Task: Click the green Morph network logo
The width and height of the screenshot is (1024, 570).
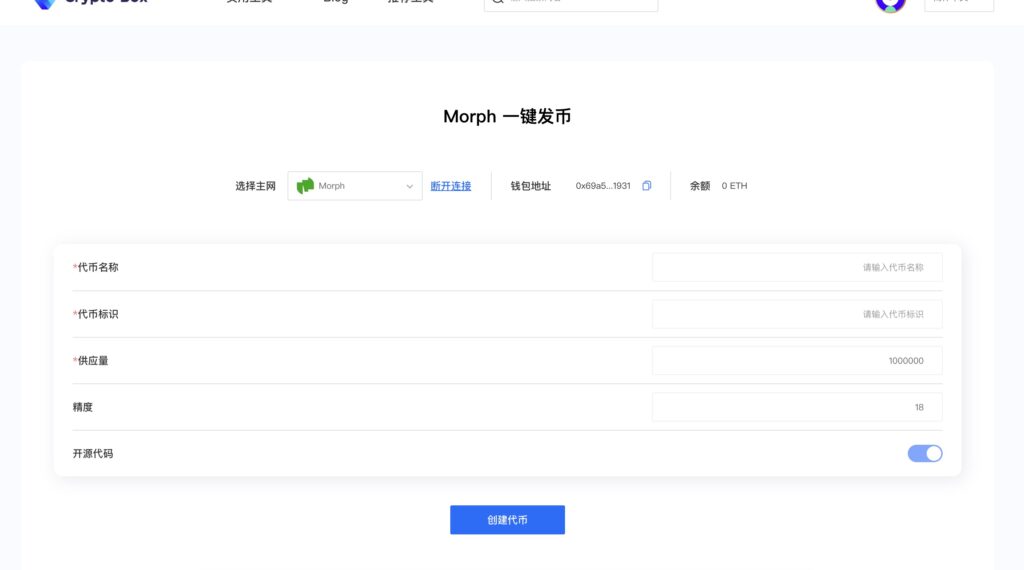Action: coord(305,186)
